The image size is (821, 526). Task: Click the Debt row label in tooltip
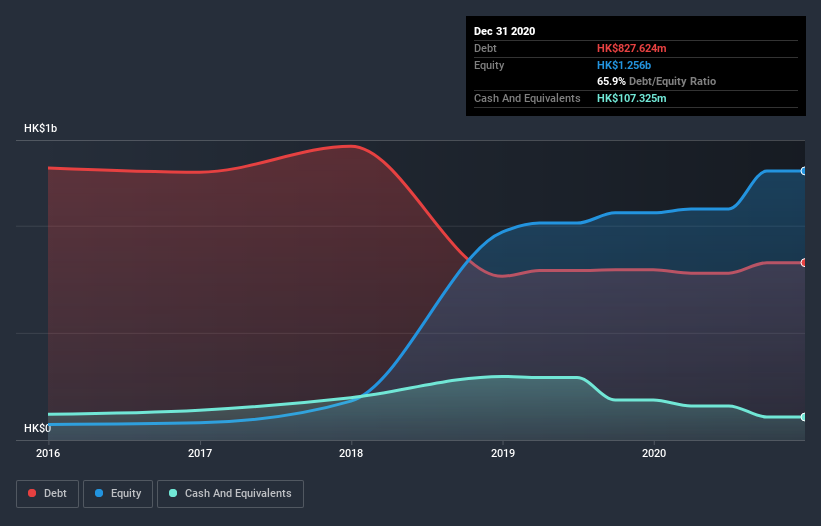[x=485, y=48]
